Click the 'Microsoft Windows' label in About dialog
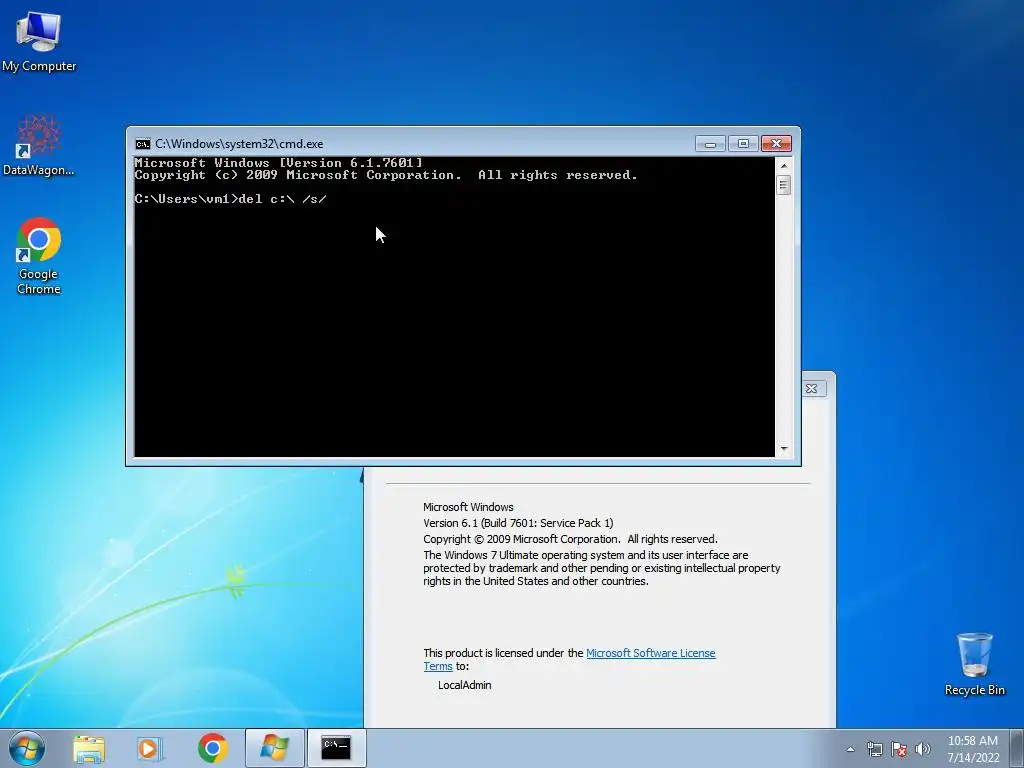 [x=468, y=507]
